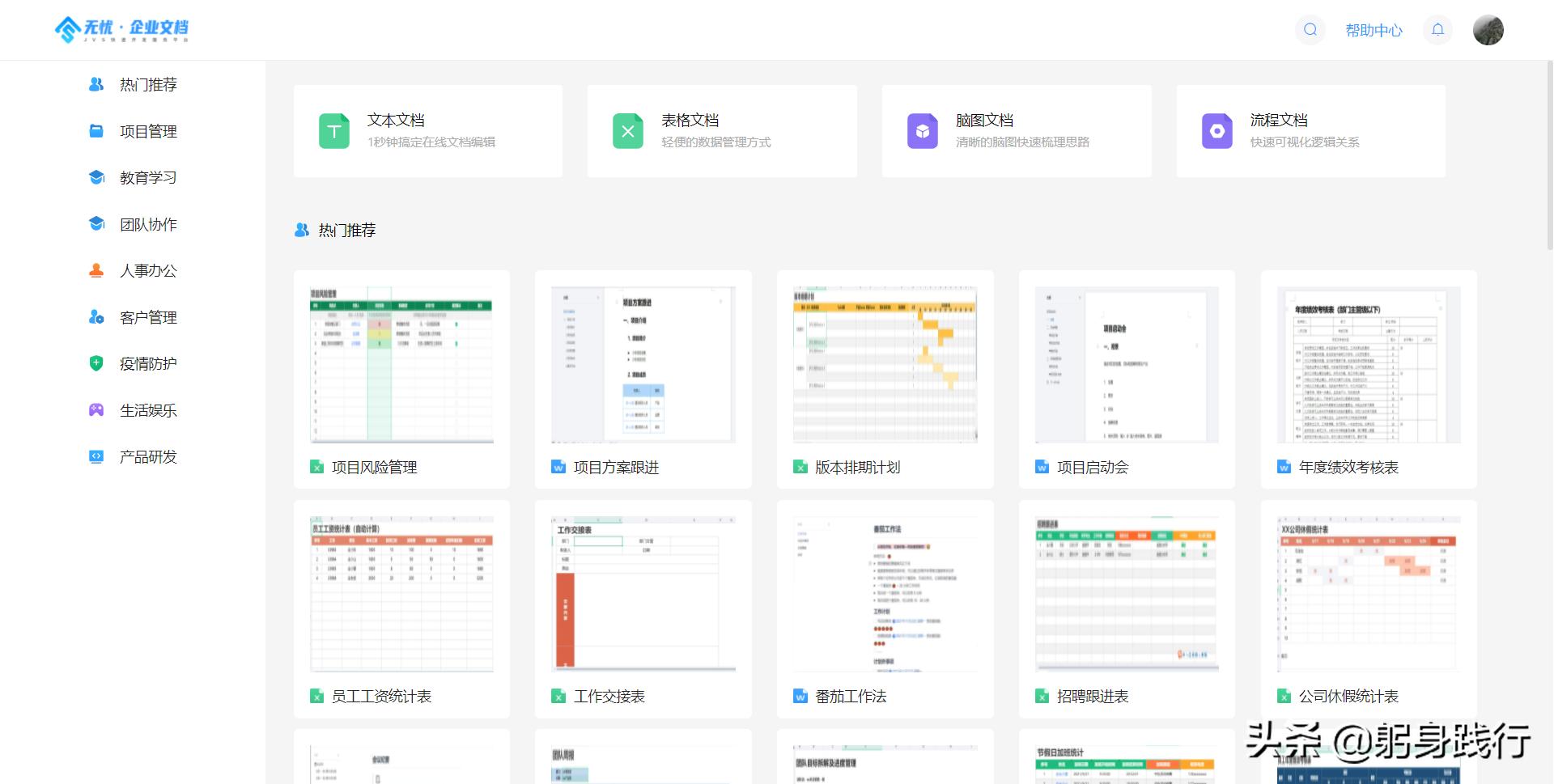1554x784 pixels.
Task: Click the spreadsheet icon beside 项目风险管理
Action: point(317,467)
